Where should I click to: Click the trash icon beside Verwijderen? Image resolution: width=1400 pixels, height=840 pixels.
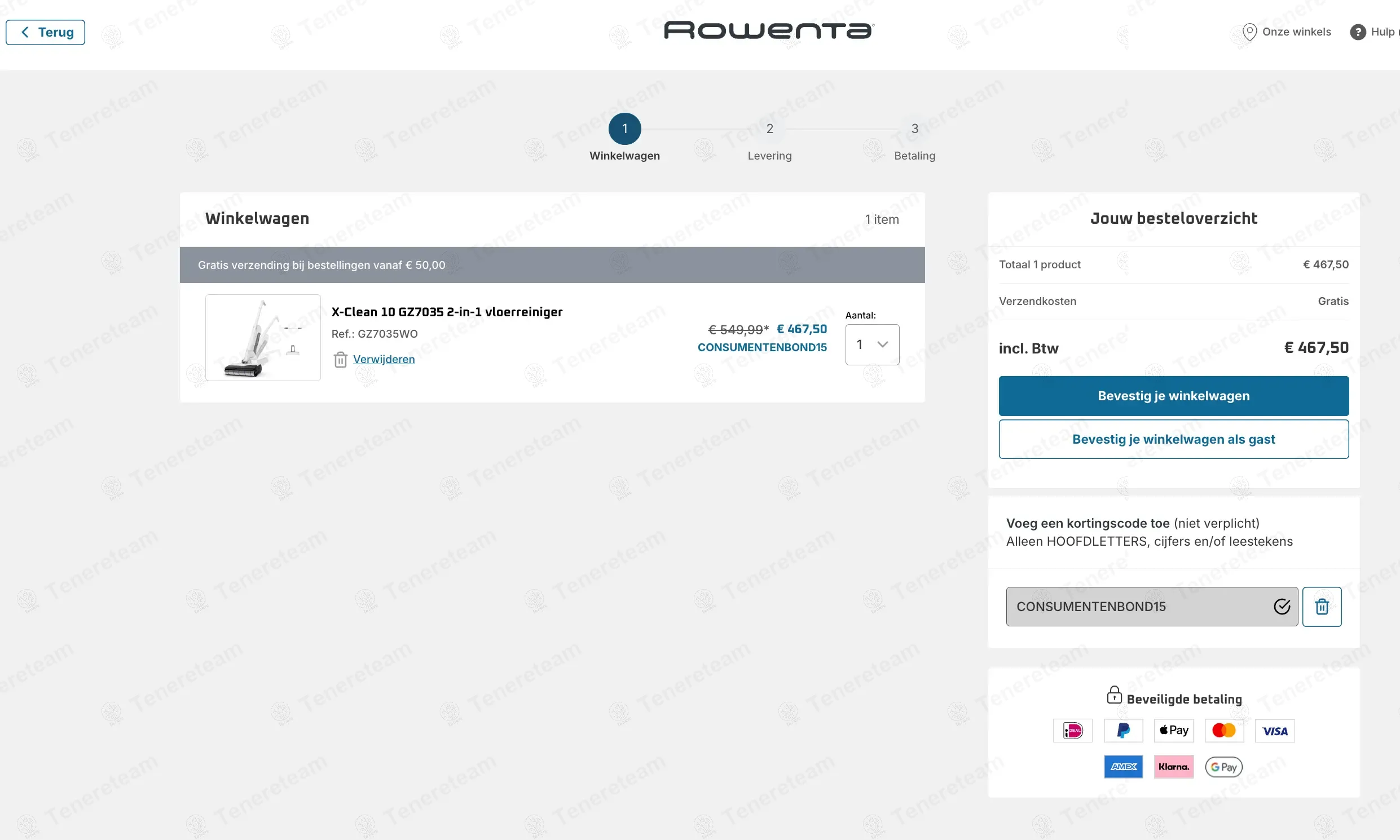pyautogui.click(x=340, y=360)
